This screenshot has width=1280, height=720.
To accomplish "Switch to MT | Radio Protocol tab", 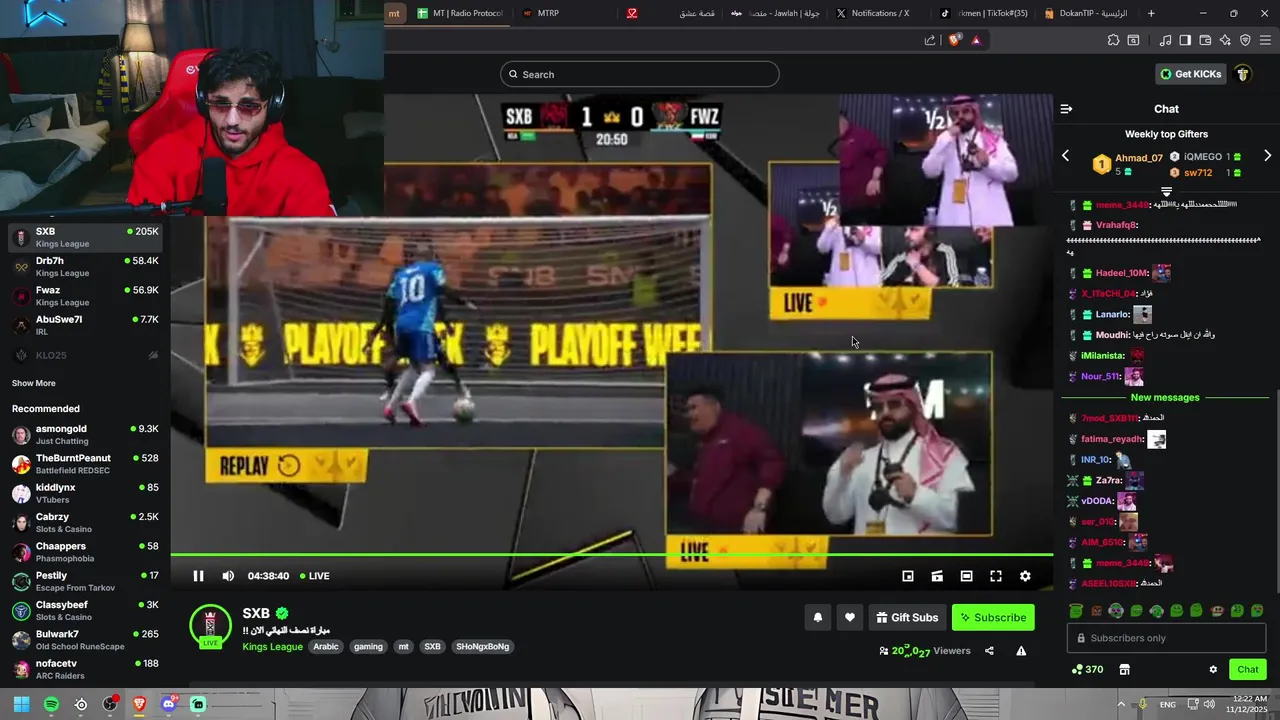I will 460,13.
